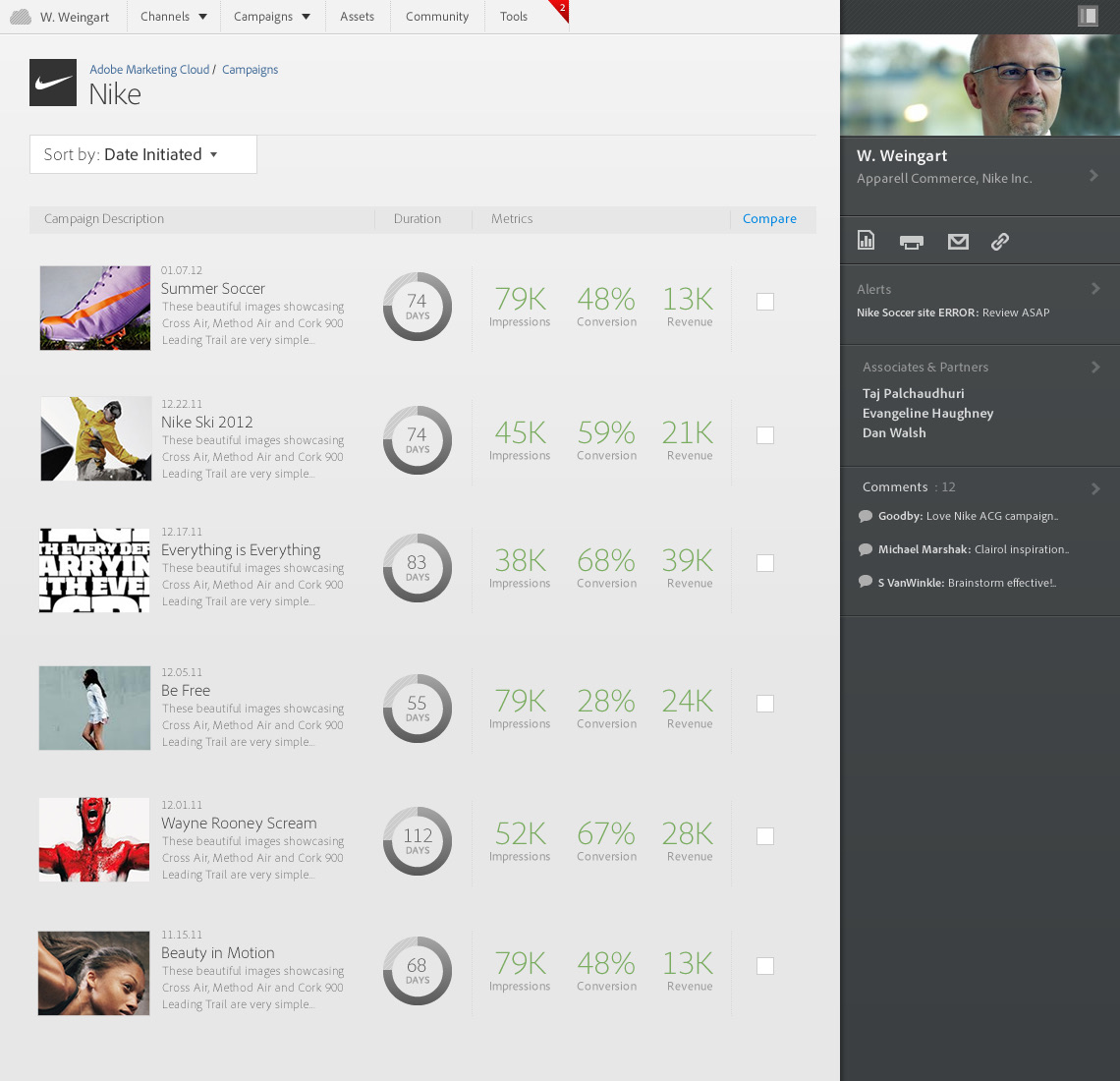1120x1081 pixels.
Task: Click the 83 days duration ring
Action: click(418, 568)
